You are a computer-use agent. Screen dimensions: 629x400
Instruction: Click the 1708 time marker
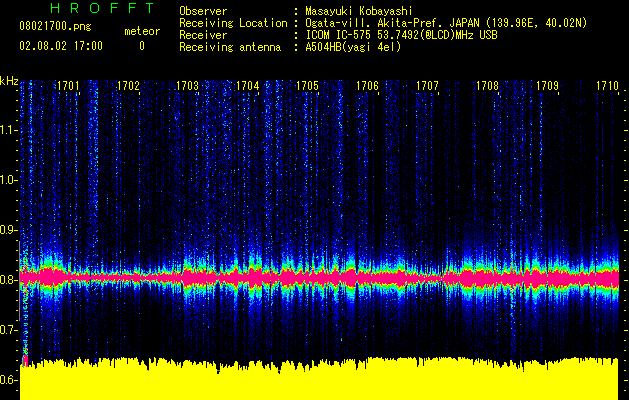pos(487,86)
